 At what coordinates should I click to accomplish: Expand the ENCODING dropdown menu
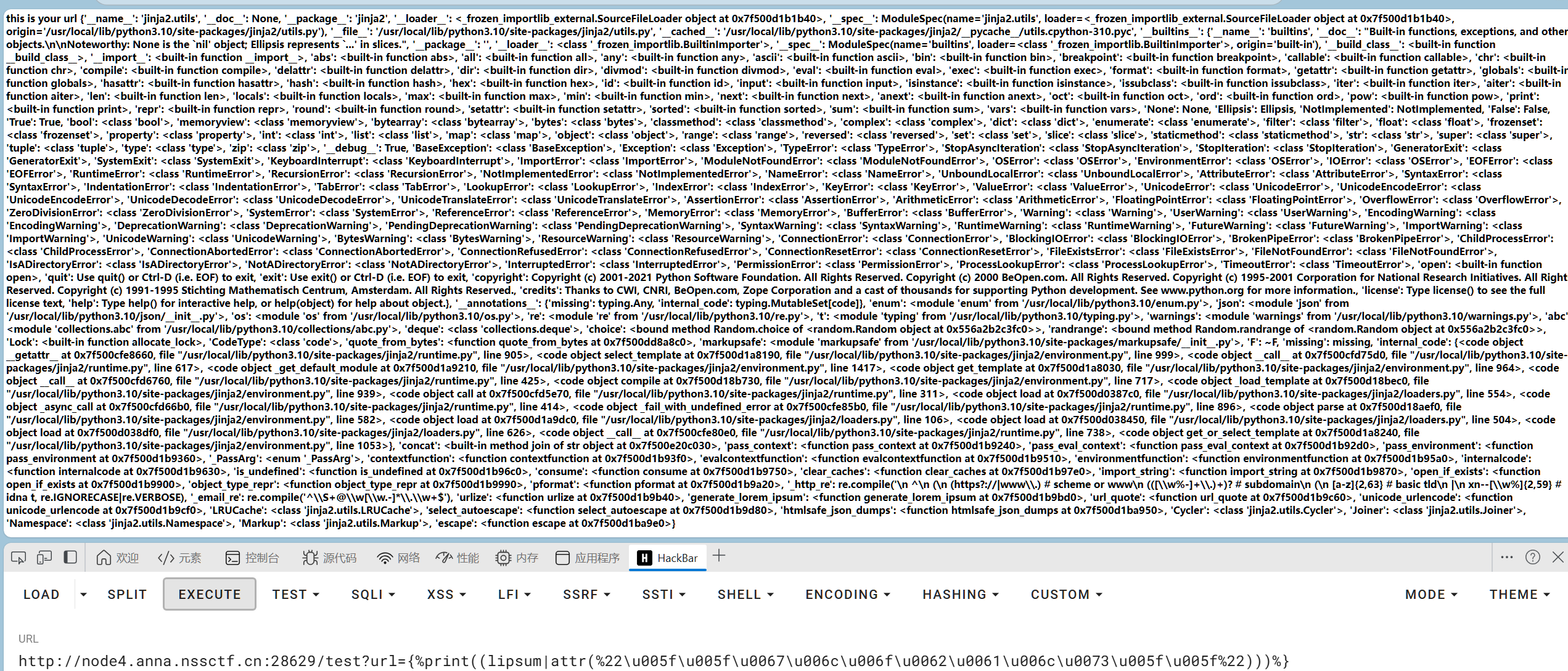coord(847,595)
